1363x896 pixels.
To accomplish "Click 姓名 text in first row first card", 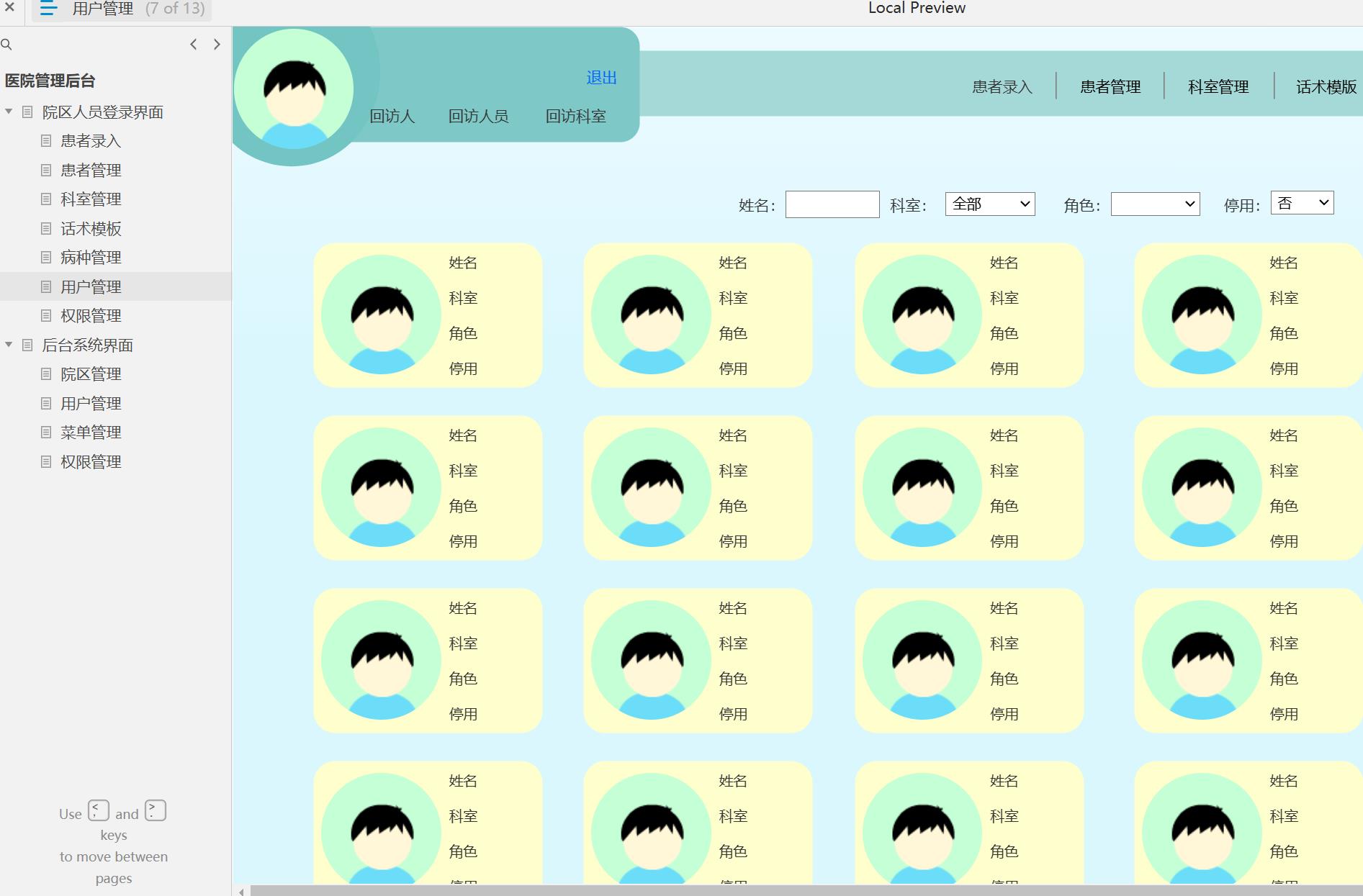I will 463,263.
